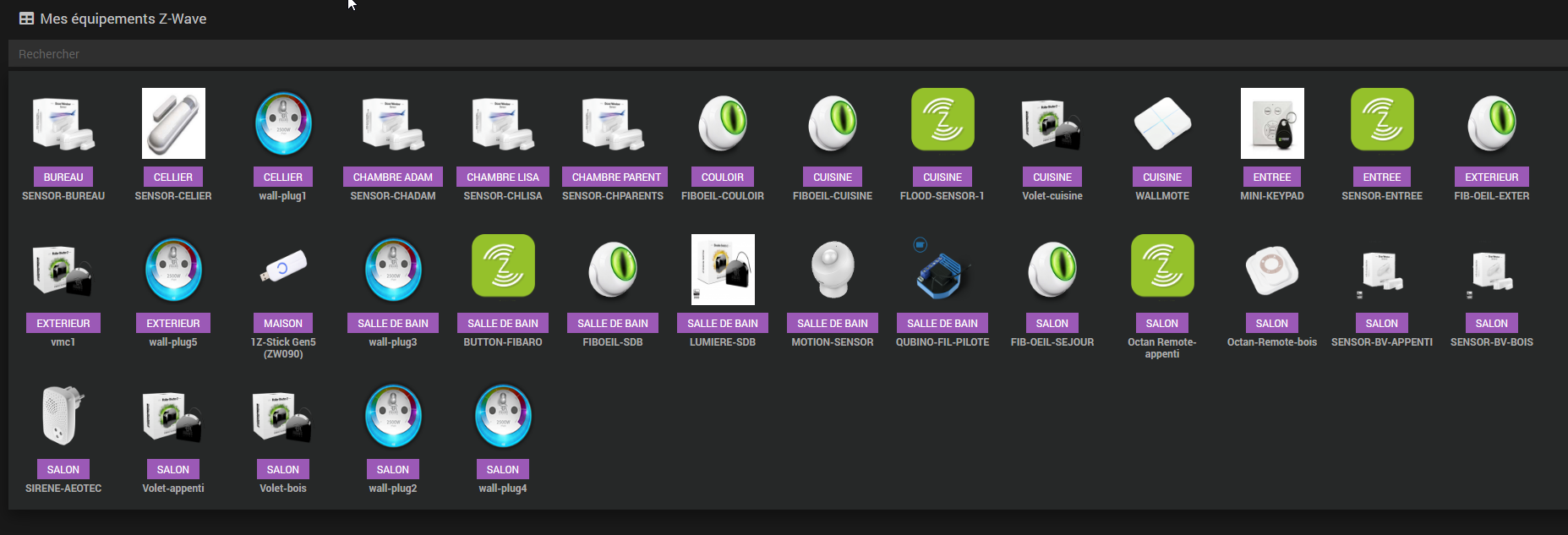Click ENTREE tag above MINI-KEYPAD
This screenshot has width=1568, height=535.
pyautogui.click(x=1272, y=177)
